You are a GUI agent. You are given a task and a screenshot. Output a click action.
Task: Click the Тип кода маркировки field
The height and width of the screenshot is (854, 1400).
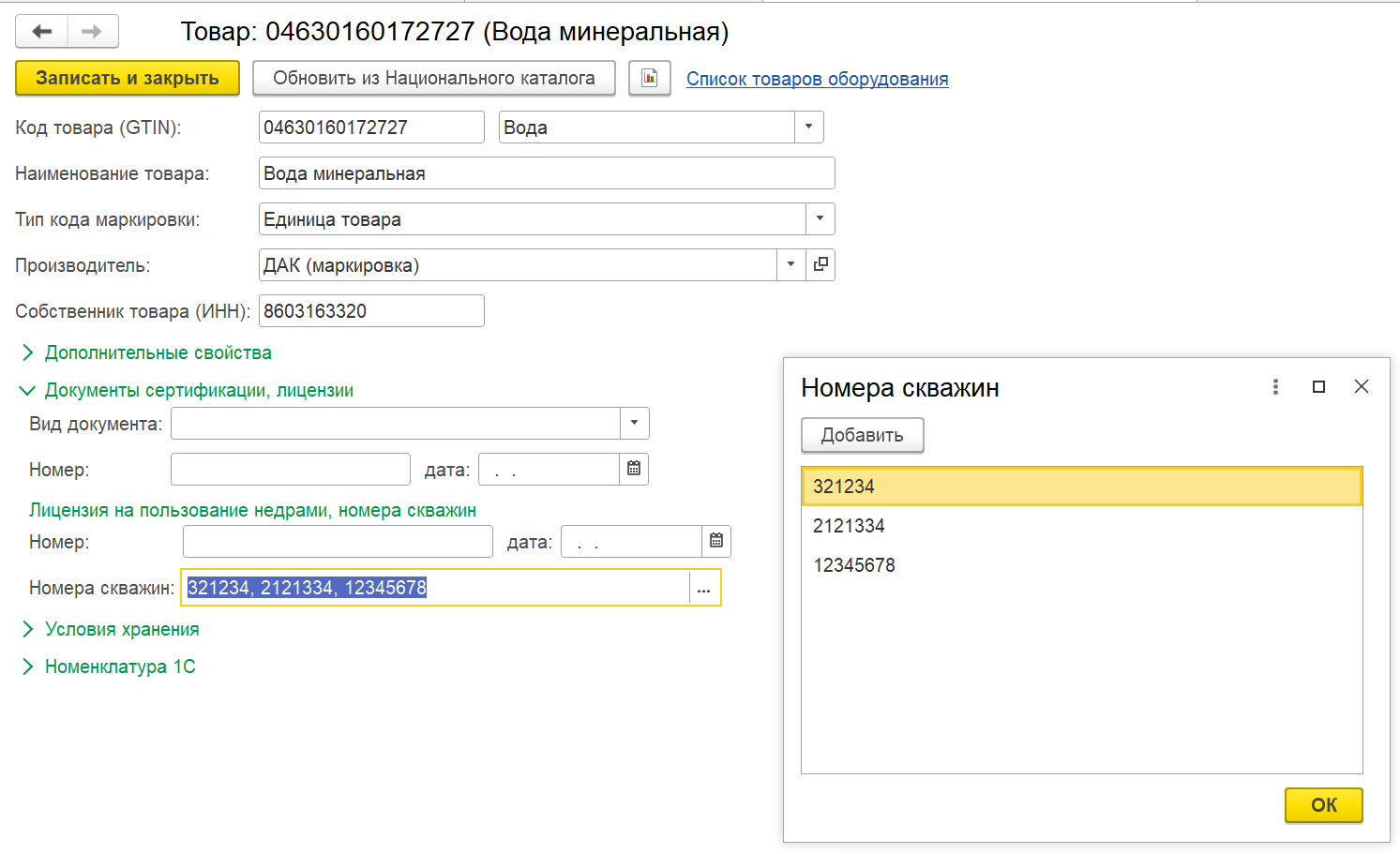click(532, 219)
